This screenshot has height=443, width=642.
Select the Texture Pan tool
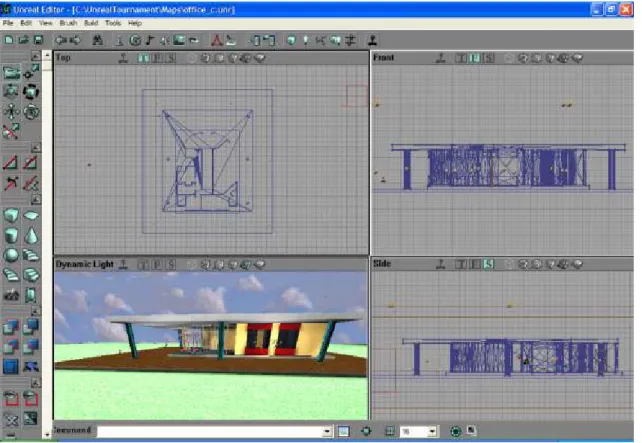click(x=11, y=111)
